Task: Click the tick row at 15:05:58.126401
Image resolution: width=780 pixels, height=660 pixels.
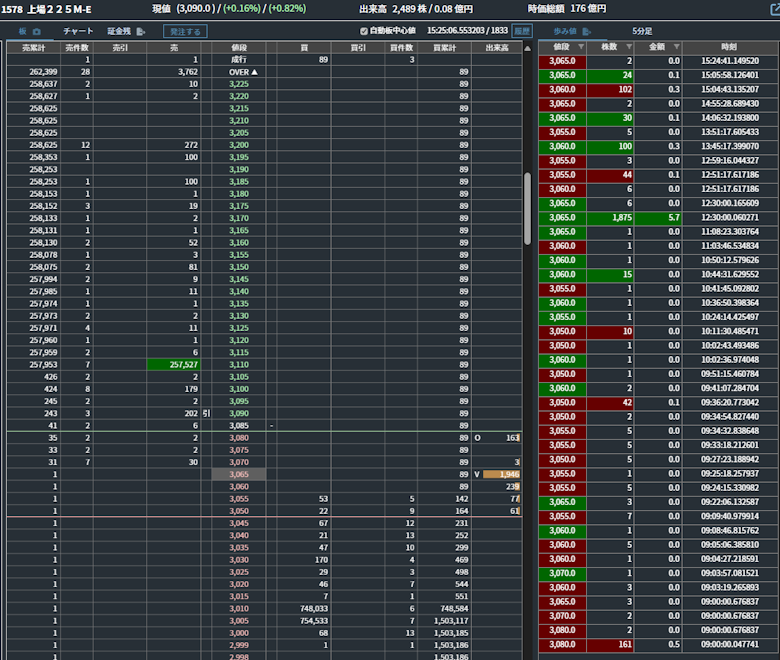Action: pos(658,75)
